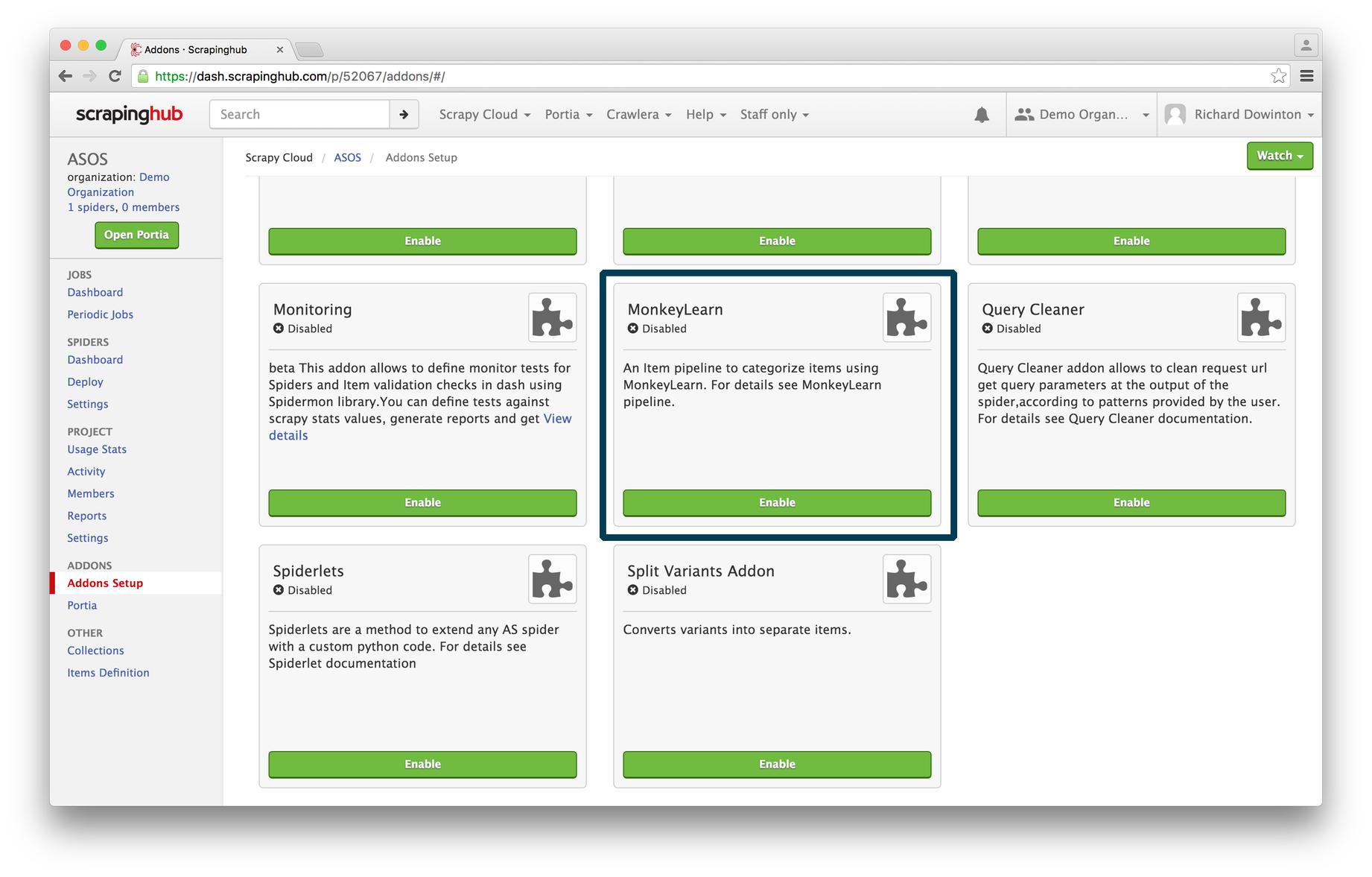Open Items Definition in sidebar
1372x877 pixels.
click(108, 673)
